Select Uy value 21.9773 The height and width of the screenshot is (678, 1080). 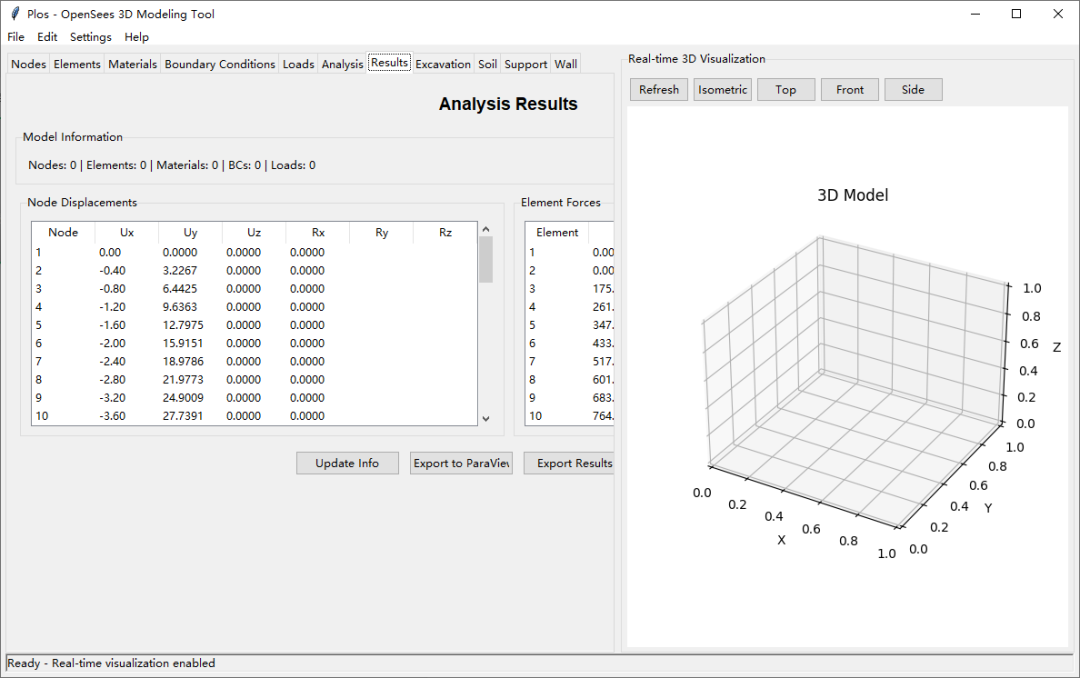pos(183,380)
